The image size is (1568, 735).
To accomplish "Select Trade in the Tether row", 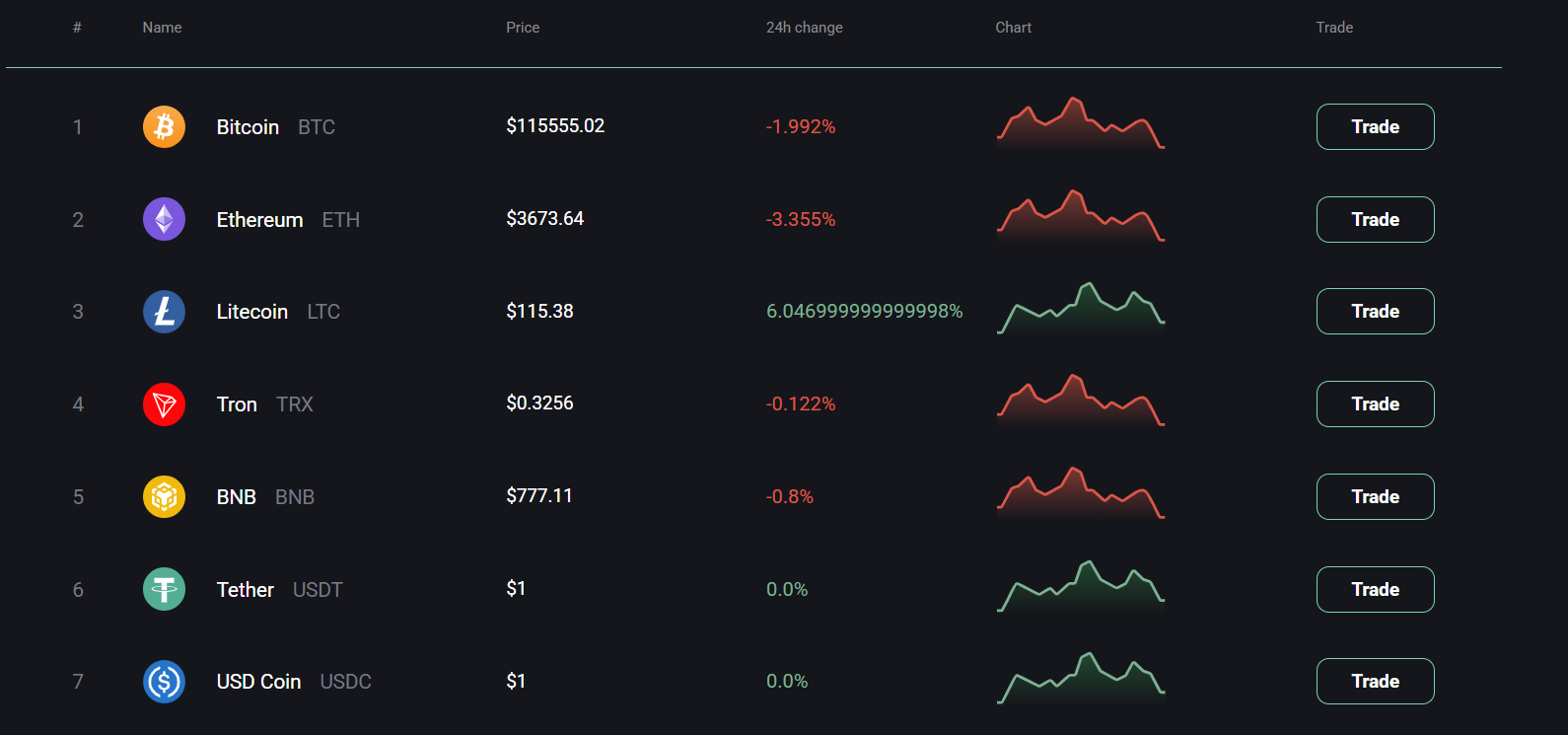I will (1375, 589).
